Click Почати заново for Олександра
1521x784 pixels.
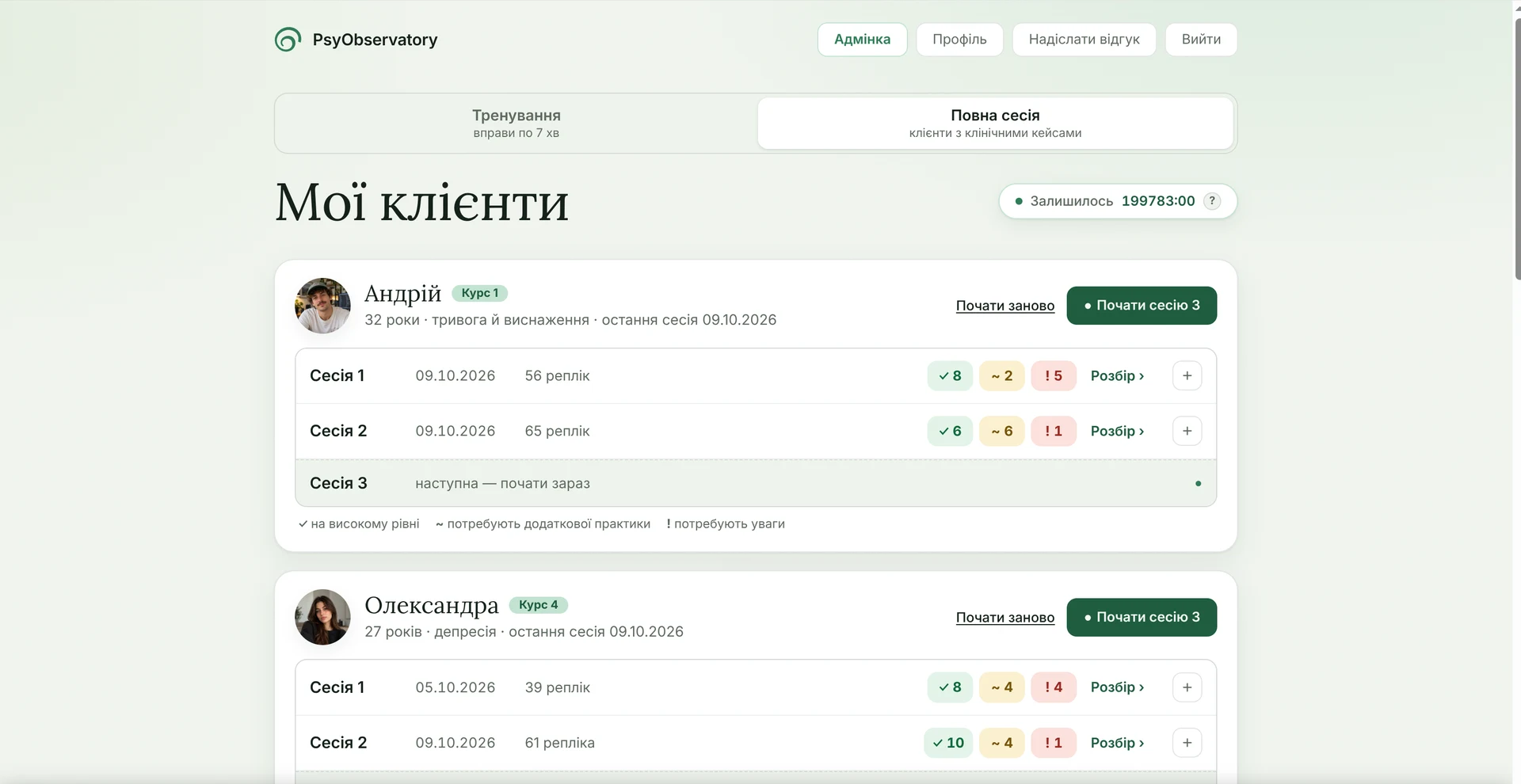tap(1005, 617)
